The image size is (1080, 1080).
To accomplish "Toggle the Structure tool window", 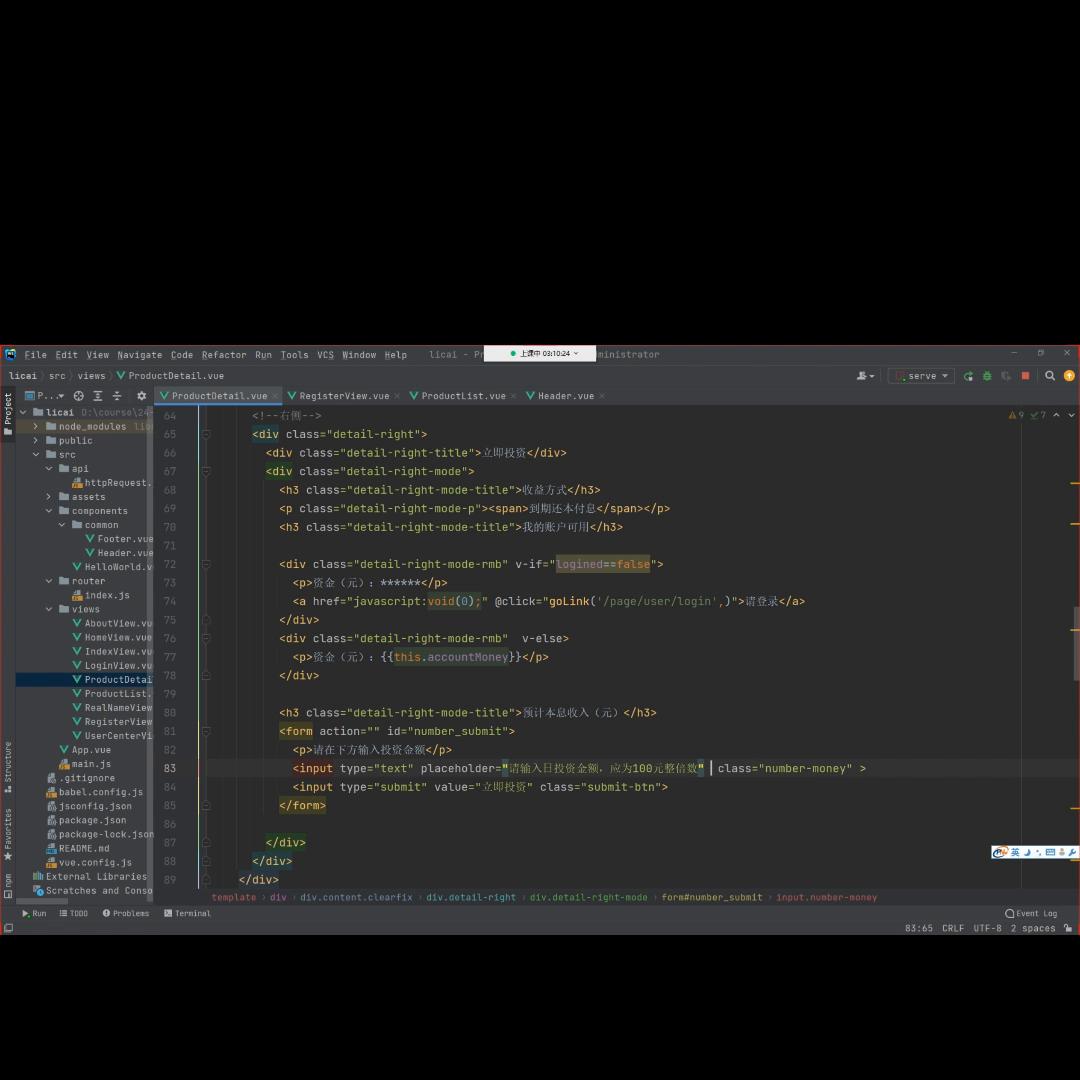I will (8, 766).
